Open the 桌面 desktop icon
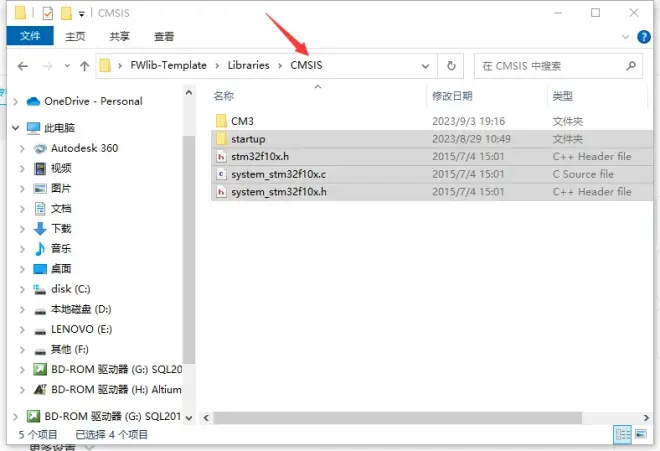 pos(40,269)
